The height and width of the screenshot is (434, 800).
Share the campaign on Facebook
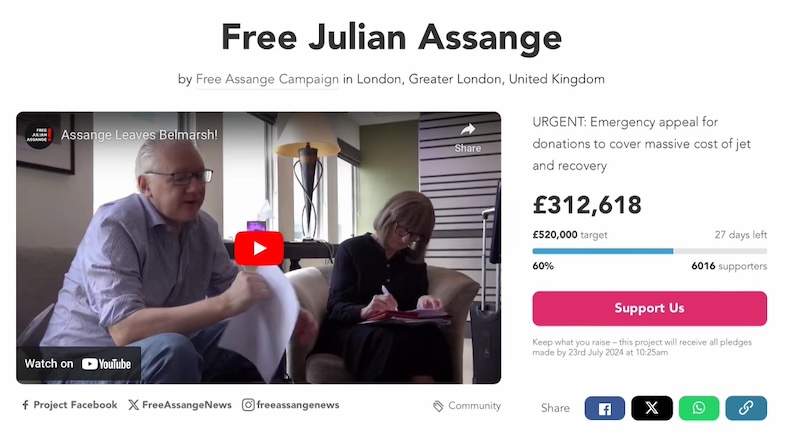tap(605, 409)
